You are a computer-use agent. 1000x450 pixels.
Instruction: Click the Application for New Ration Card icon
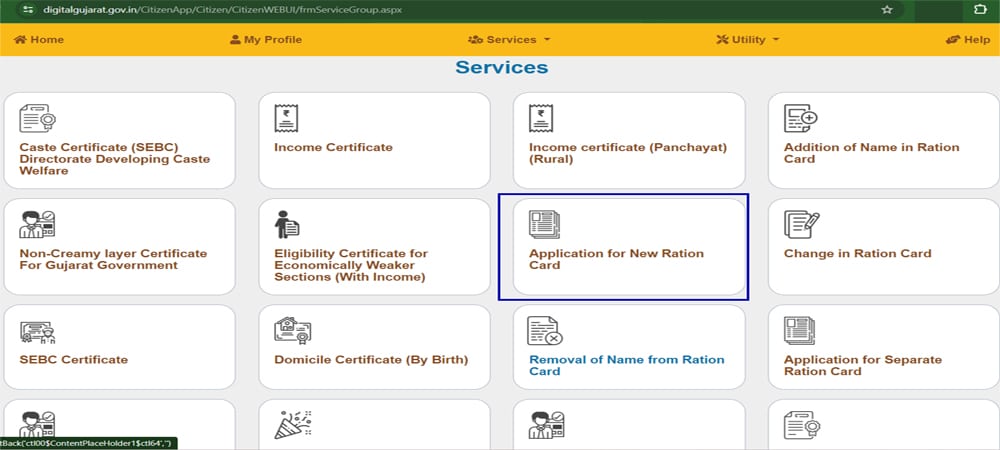pyautogui.click(x=545, y=223)
